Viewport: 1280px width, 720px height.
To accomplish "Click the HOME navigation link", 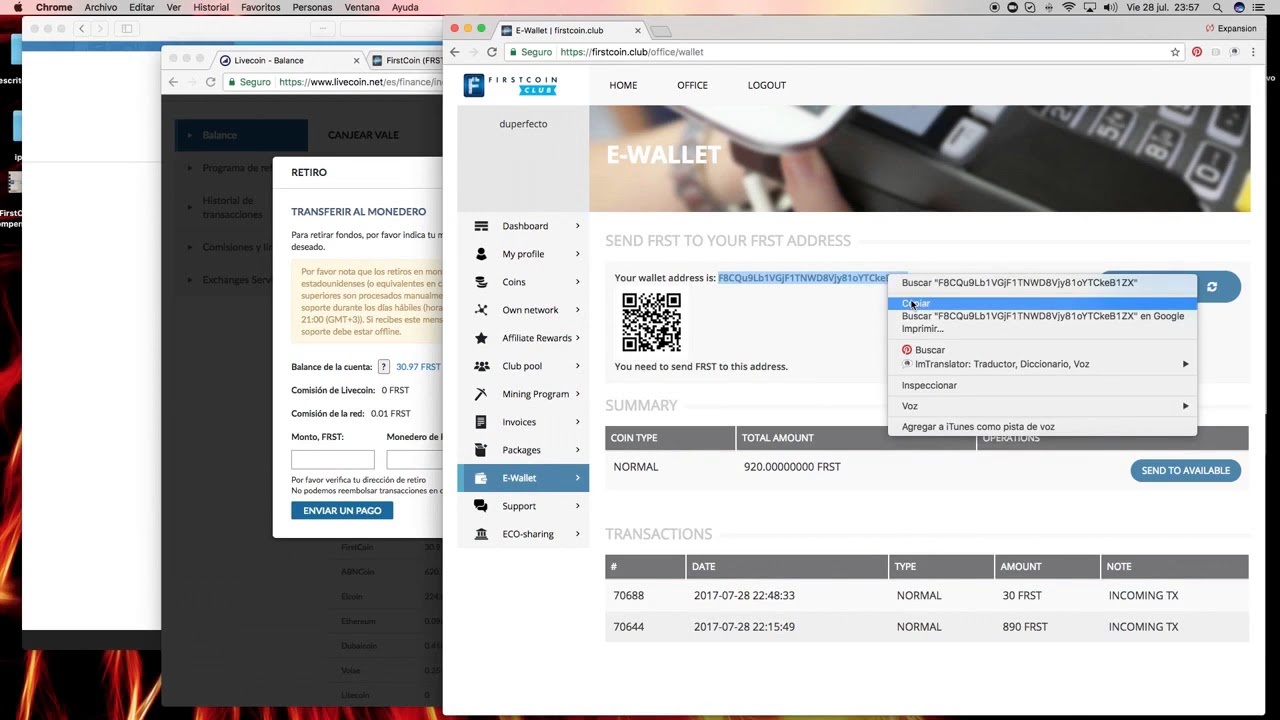I will pos(623,85).
